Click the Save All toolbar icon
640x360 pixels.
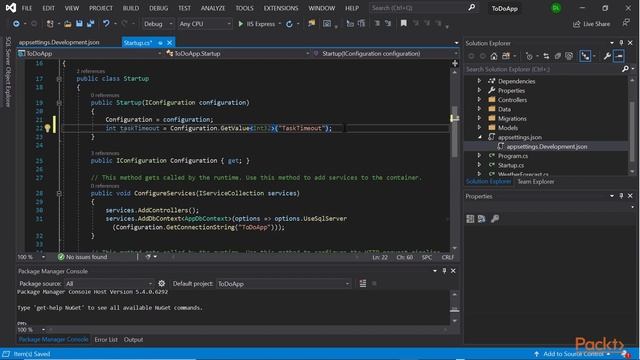90,24
